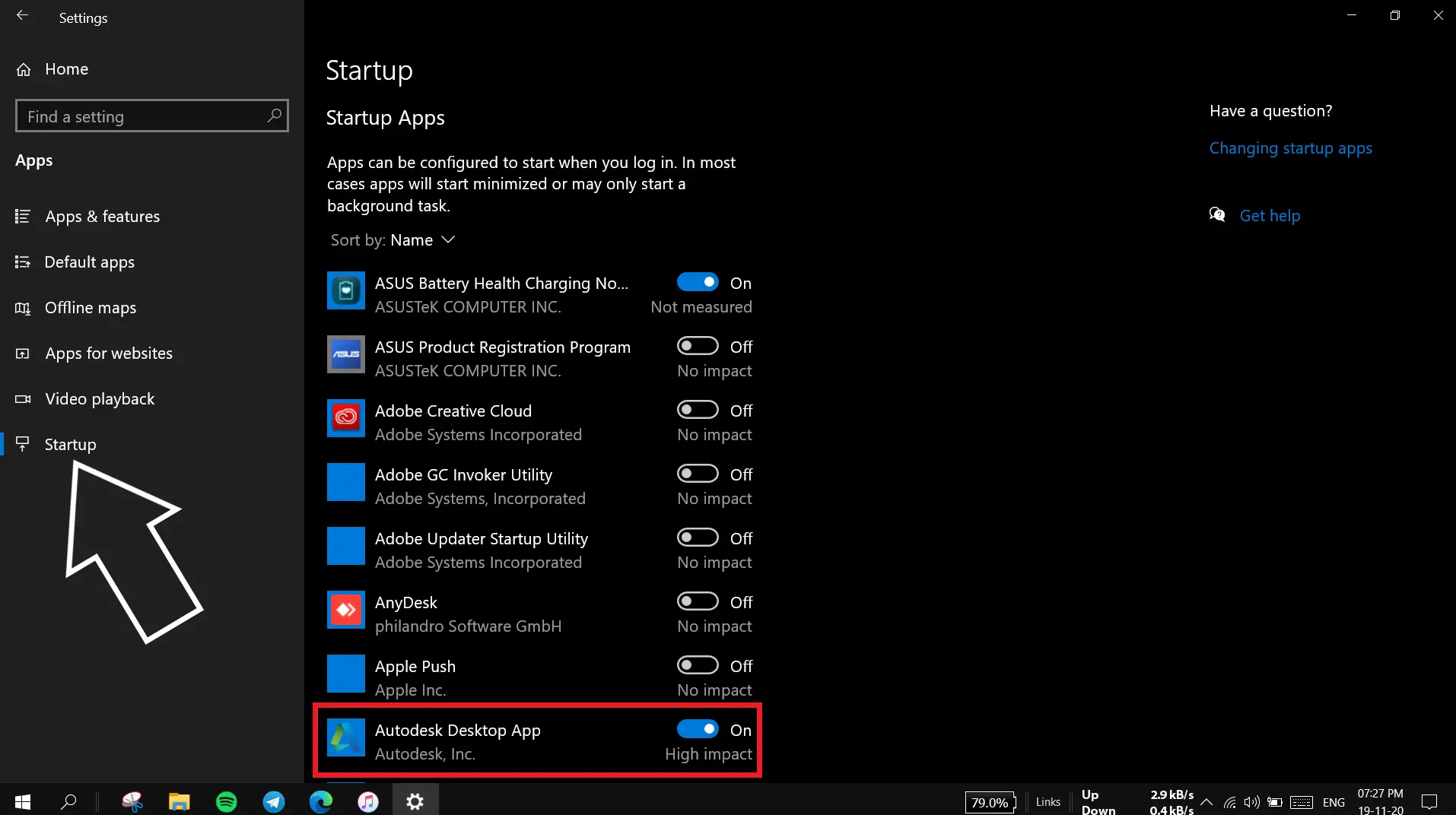Enable AnyDesk at startup
The image size is (1456, 815).
click(x=698, y=601)
